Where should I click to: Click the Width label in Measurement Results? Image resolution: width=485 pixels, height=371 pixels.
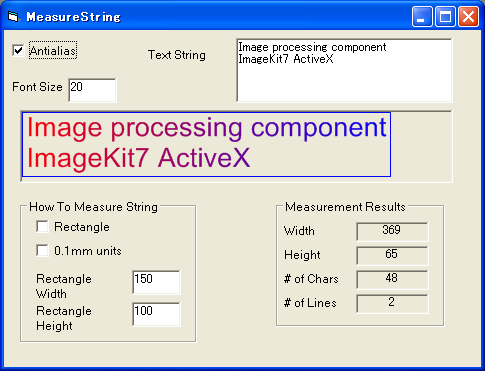[x=299, y=231]
